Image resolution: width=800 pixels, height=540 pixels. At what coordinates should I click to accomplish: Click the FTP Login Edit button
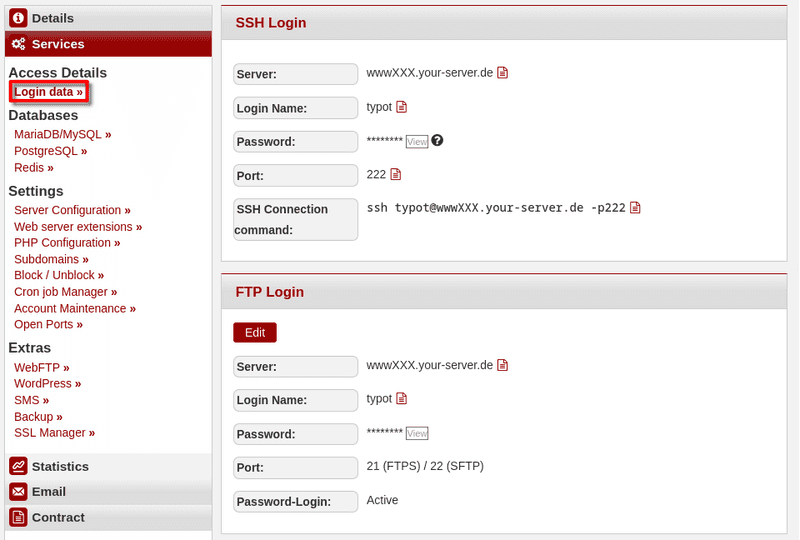point(255,333)
